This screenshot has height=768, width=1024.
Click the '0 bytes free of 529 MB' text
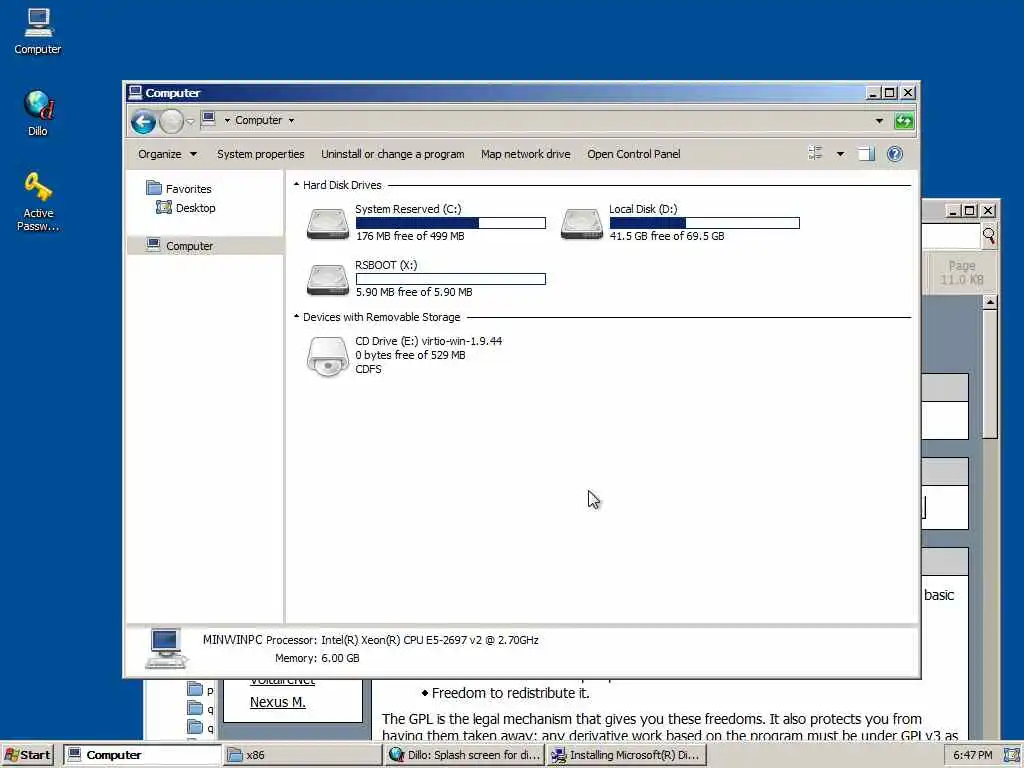click(x=410, y=355)
